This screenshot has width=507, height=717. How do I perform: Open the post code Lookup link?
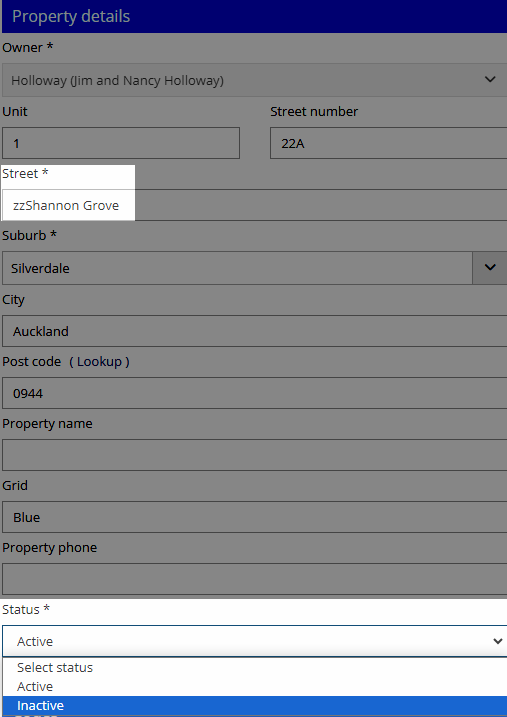(x=99, y=362)
